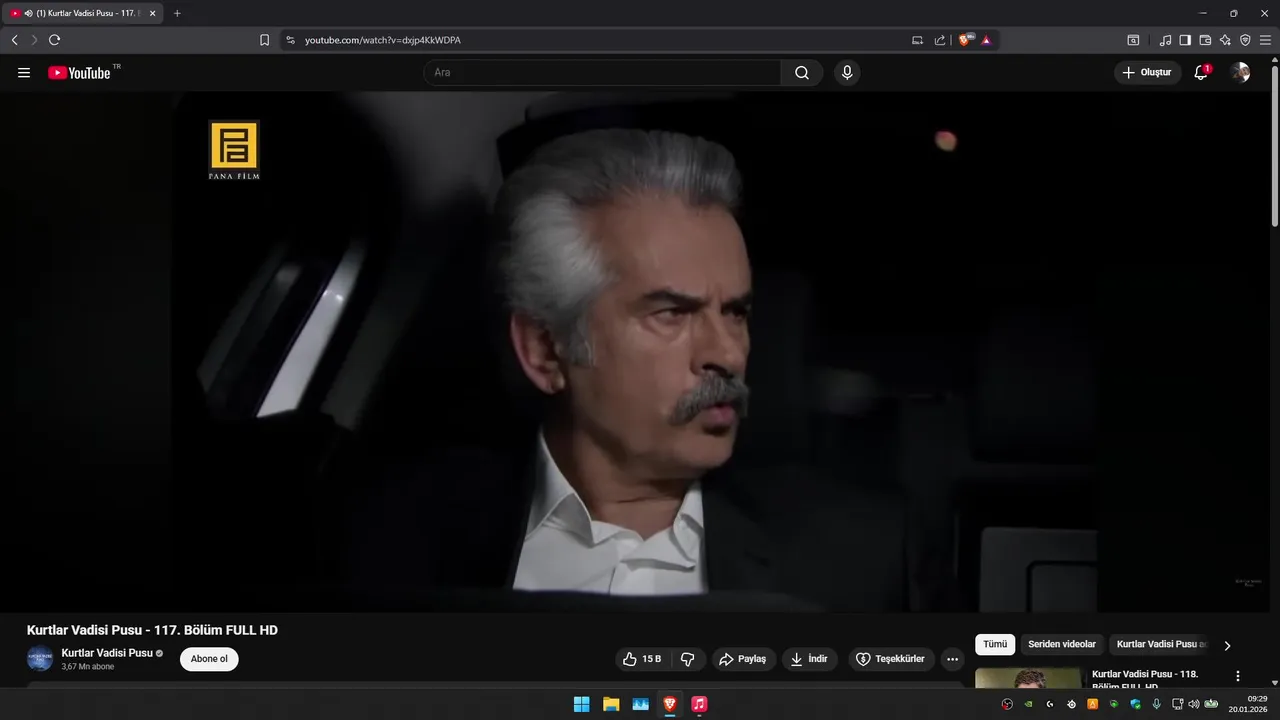Close the Kurtlar Vadisi Pusu tab
Viewport: 1280px width, 720px height.
pyautogui.click(x=152, y=13)
